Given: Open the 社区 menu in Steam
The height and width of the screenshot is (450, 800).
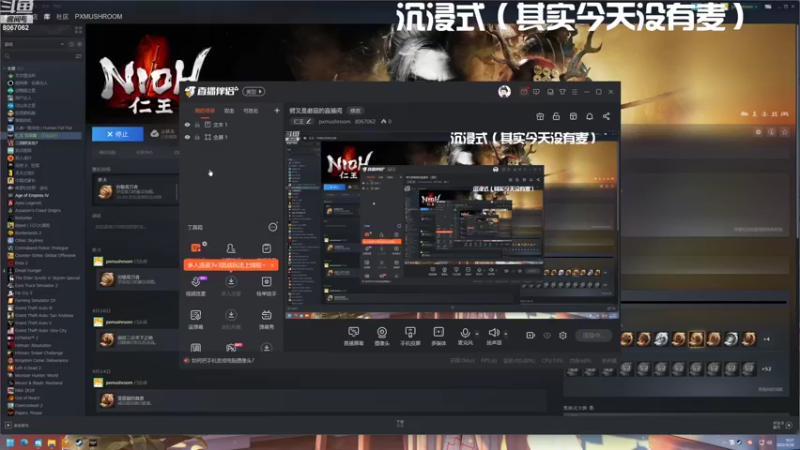Looking at the screenshot, I should 62,16.
